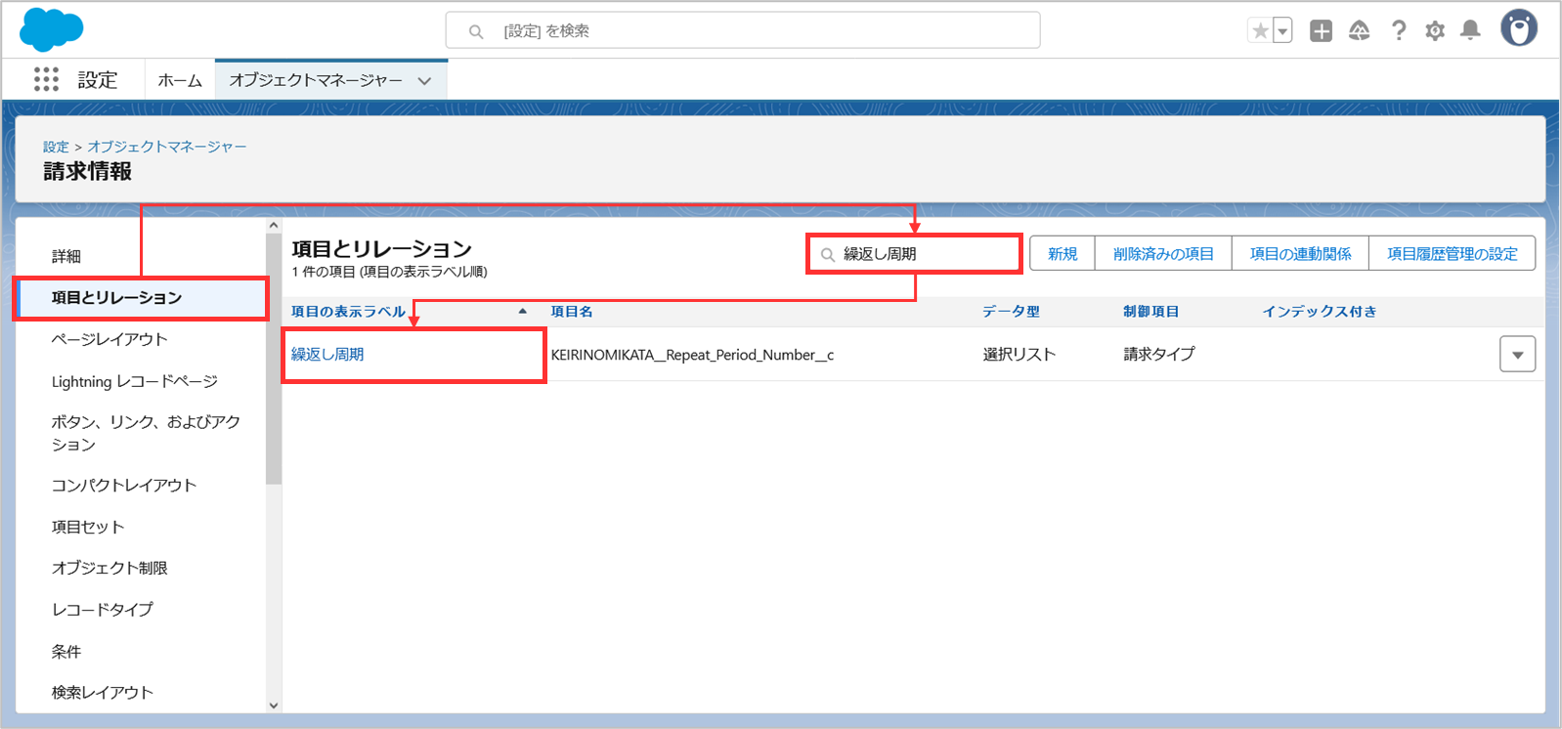The width and height of the screenshot is (1562, 729).
Task: Switch to the ホーム tab
Action: [x=180, y=81]
